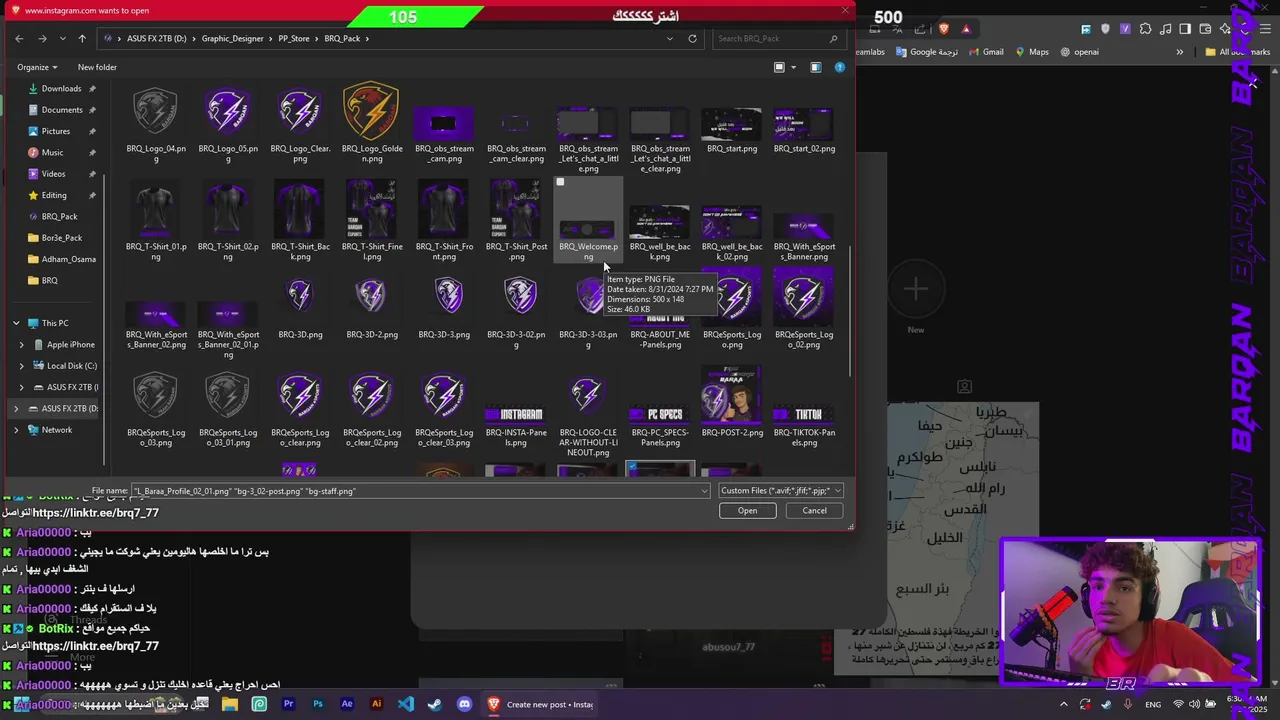This screenshot has width=1280, height=720.
Task: Go up one folder level
Action: [82, 38]
